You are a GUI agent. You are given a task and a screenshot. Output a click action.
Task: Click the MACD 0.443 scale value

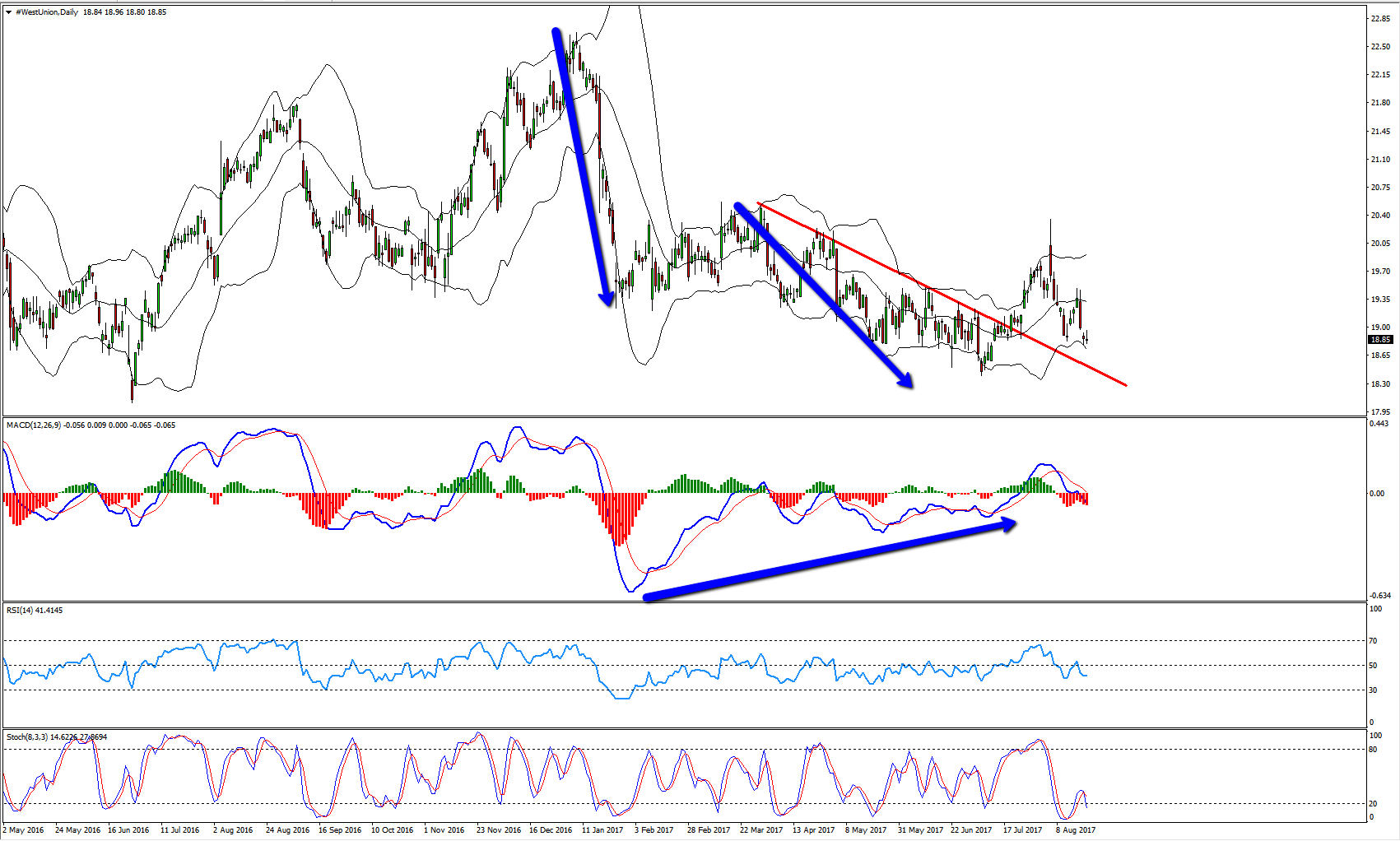pos(1379,424)
